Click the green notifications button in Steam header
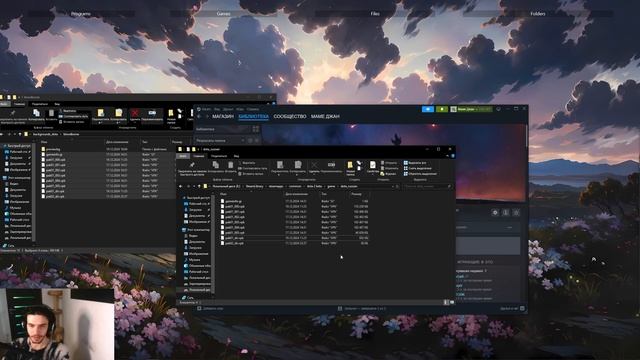This screenshot has width=640, height=360. pyautogui.click(x=442, y=109)
